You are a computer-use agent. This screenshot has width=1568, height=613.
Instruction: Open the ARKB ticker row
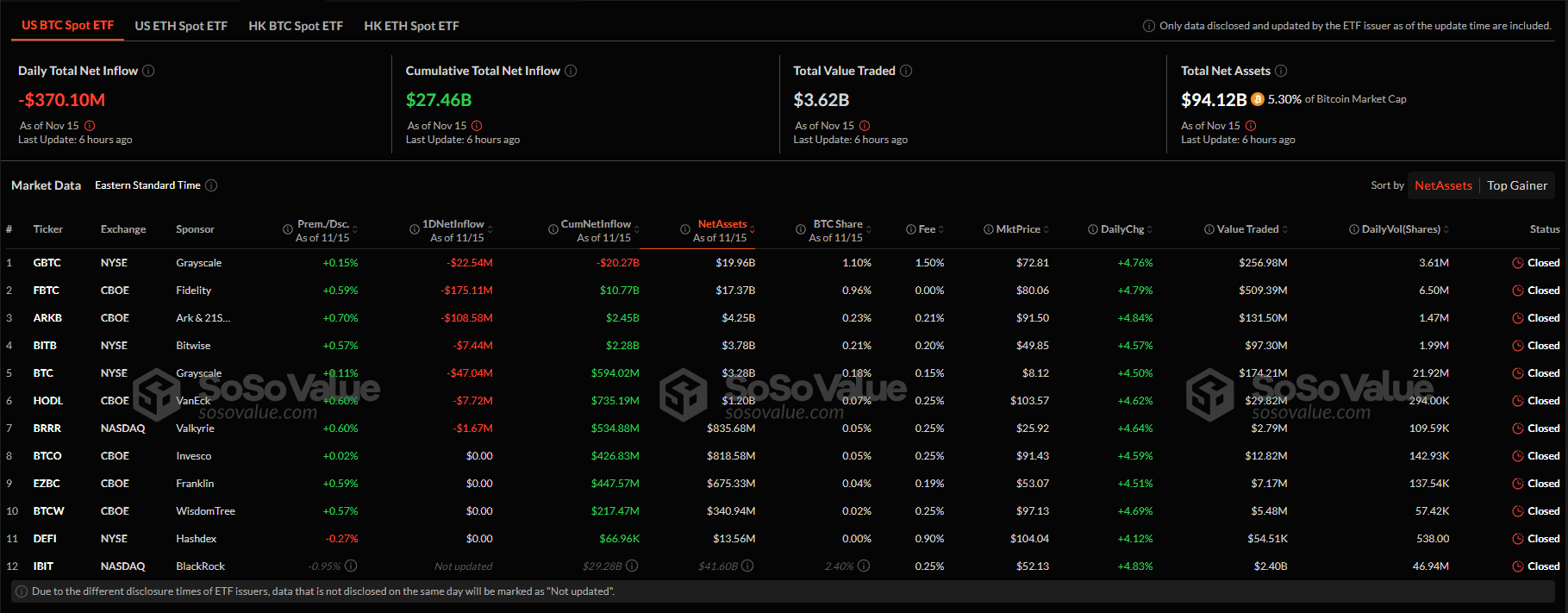coord(784,318)
